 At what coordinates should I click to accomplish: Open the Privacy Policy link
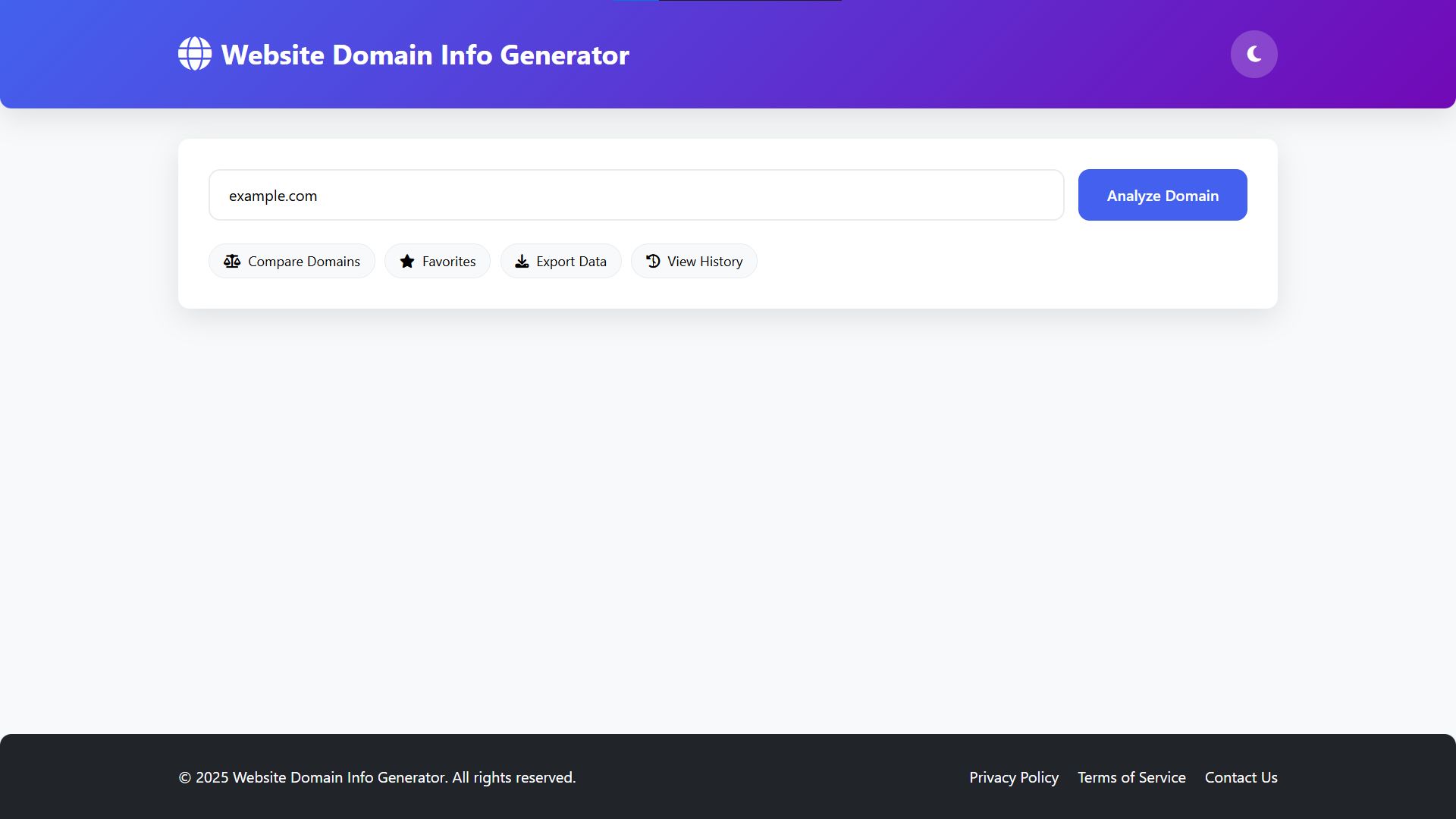click(1013, 777)
